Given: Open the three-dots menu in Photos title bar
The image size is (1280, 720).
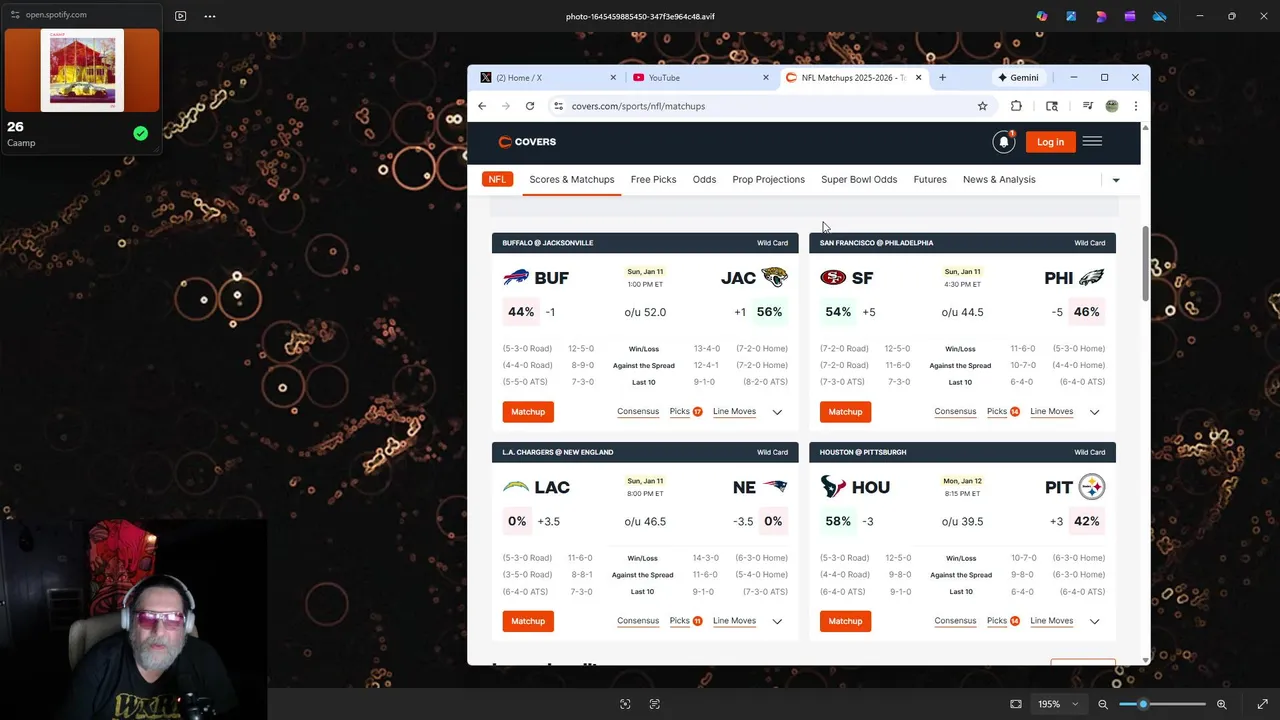Looking at the screenshot, I should pos(210,16).
